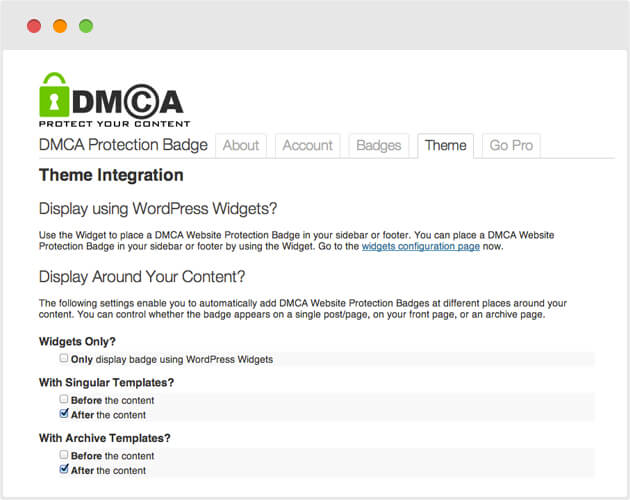
Task: Click the DMCA Protection Badge title
Action: pos(123,145)
